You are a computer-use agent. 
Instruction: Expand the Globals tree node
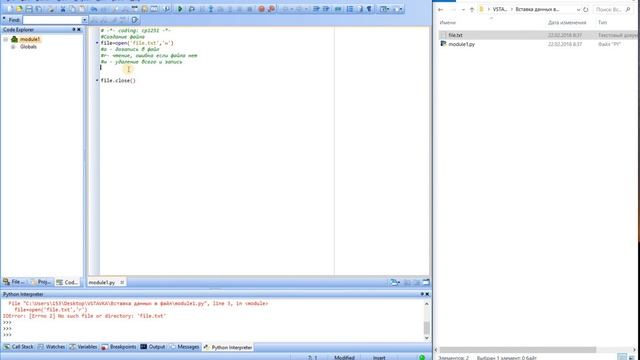13,47
